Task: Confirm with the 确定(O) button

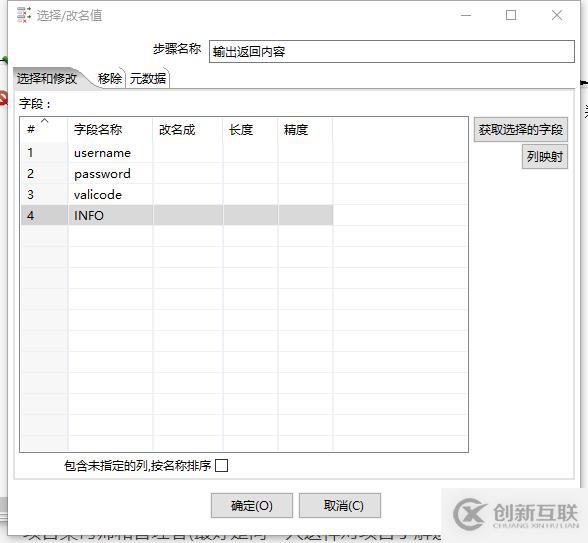Action: pos(252,506)
